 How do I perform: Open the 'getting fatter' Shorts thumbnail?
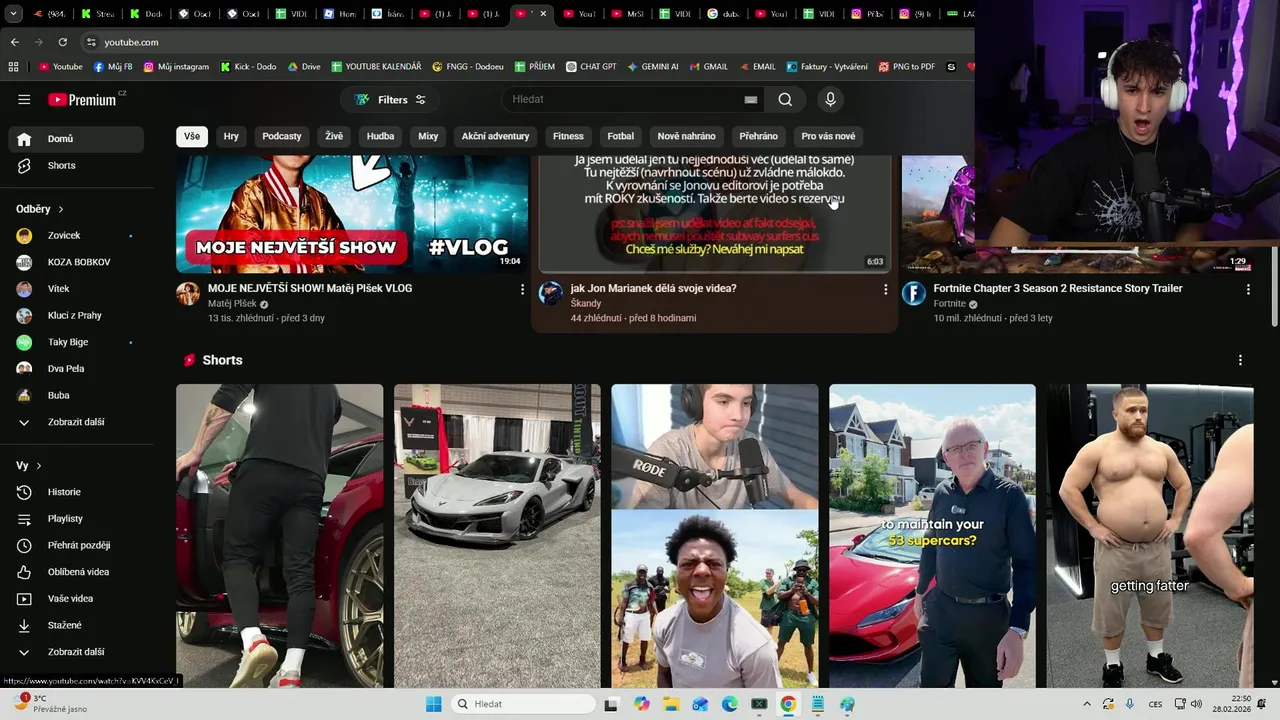point(1150,536)
